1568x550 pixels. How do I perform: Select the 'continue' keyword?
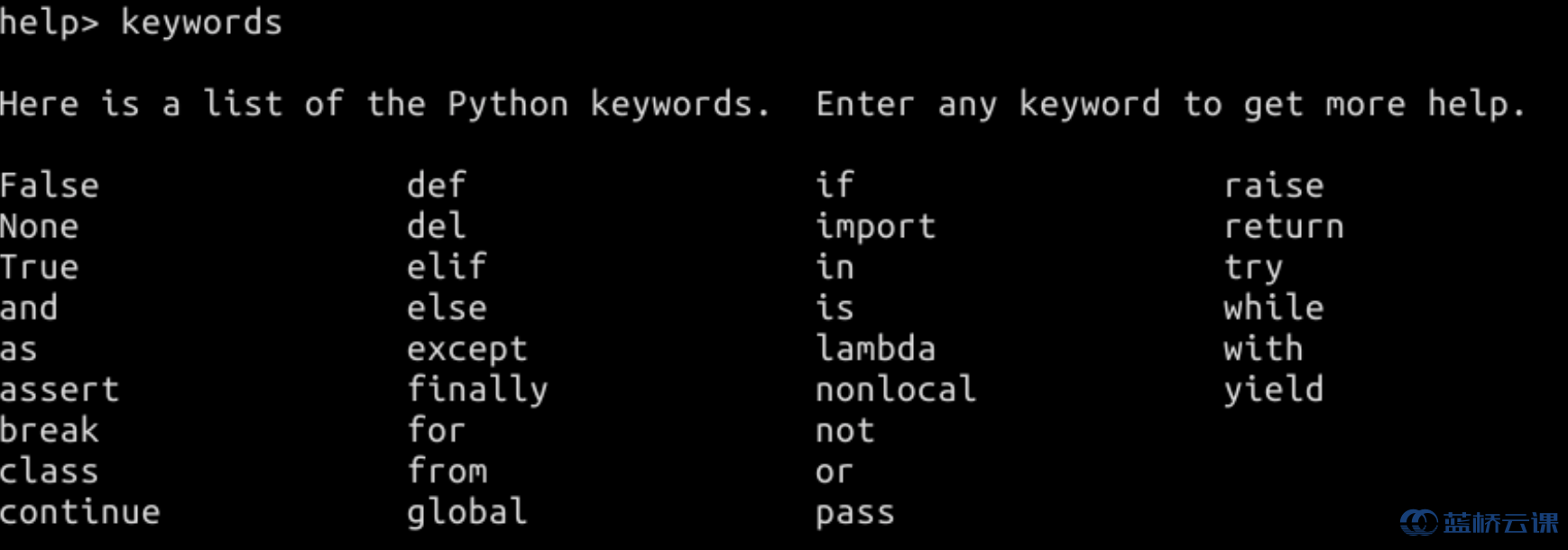80,512
